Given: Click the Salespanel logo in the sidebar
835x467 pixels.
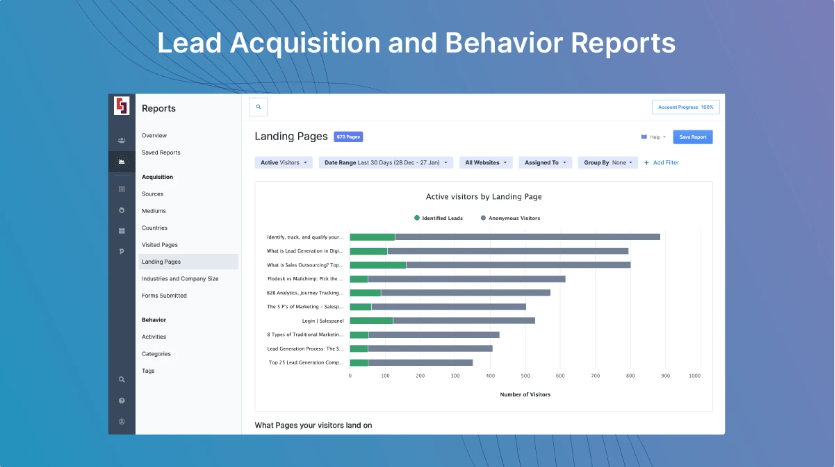Looking at the screenshot, I should tap(122, 106).
